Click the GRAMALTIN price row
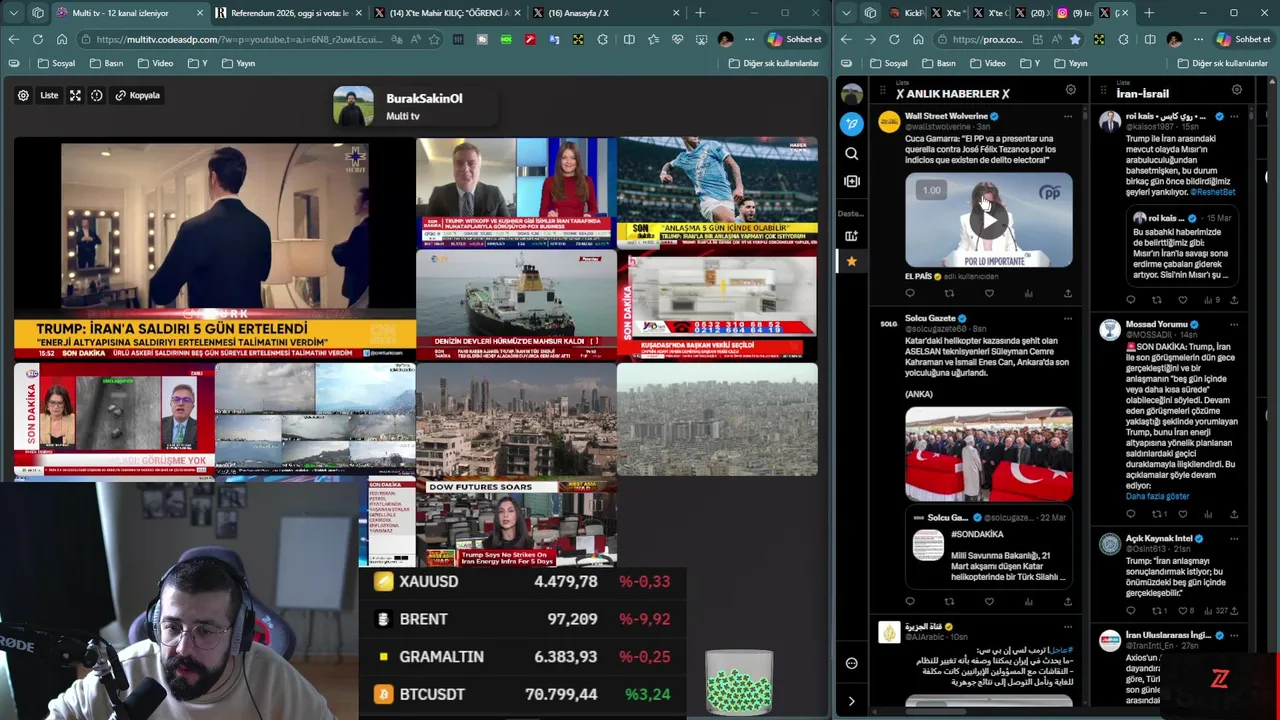Screen dimensions: 1280x720 coord(522,656)
